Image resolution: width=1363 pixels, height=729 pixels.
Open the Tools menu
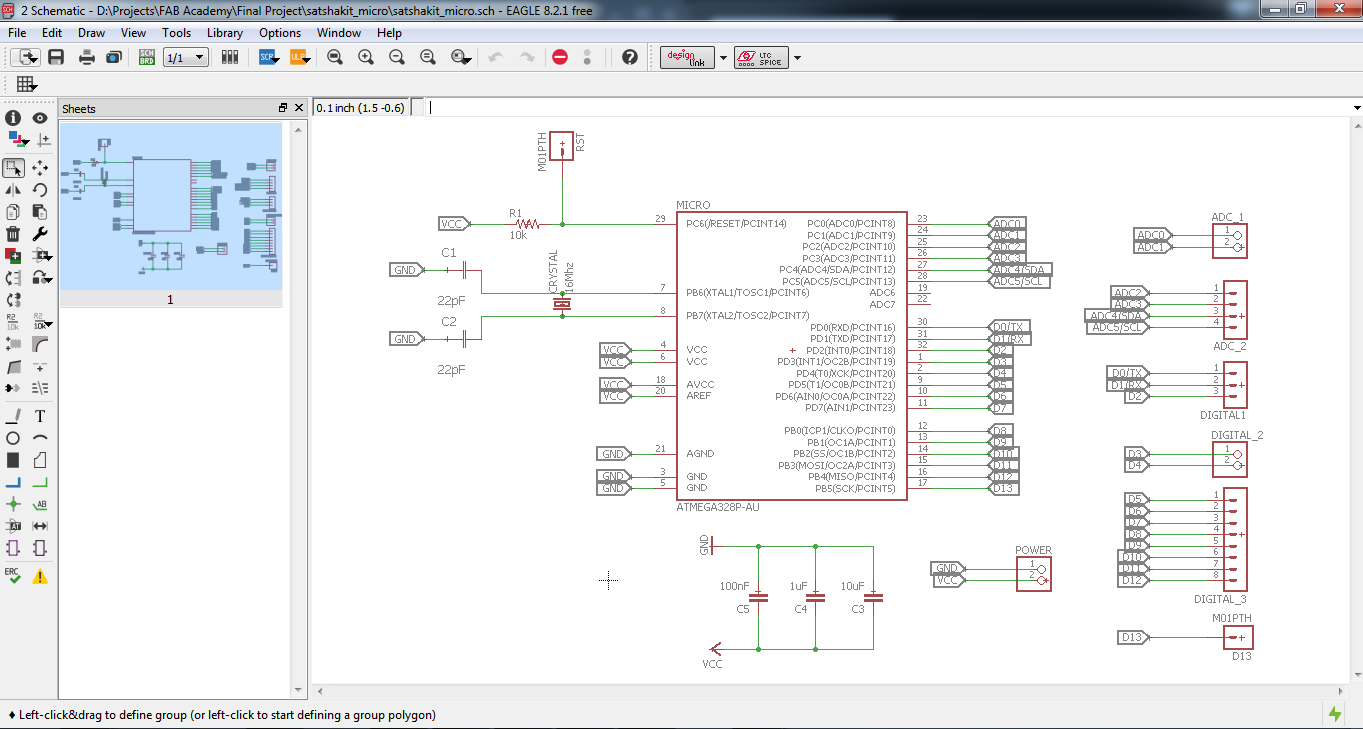[x=177, y=33]
